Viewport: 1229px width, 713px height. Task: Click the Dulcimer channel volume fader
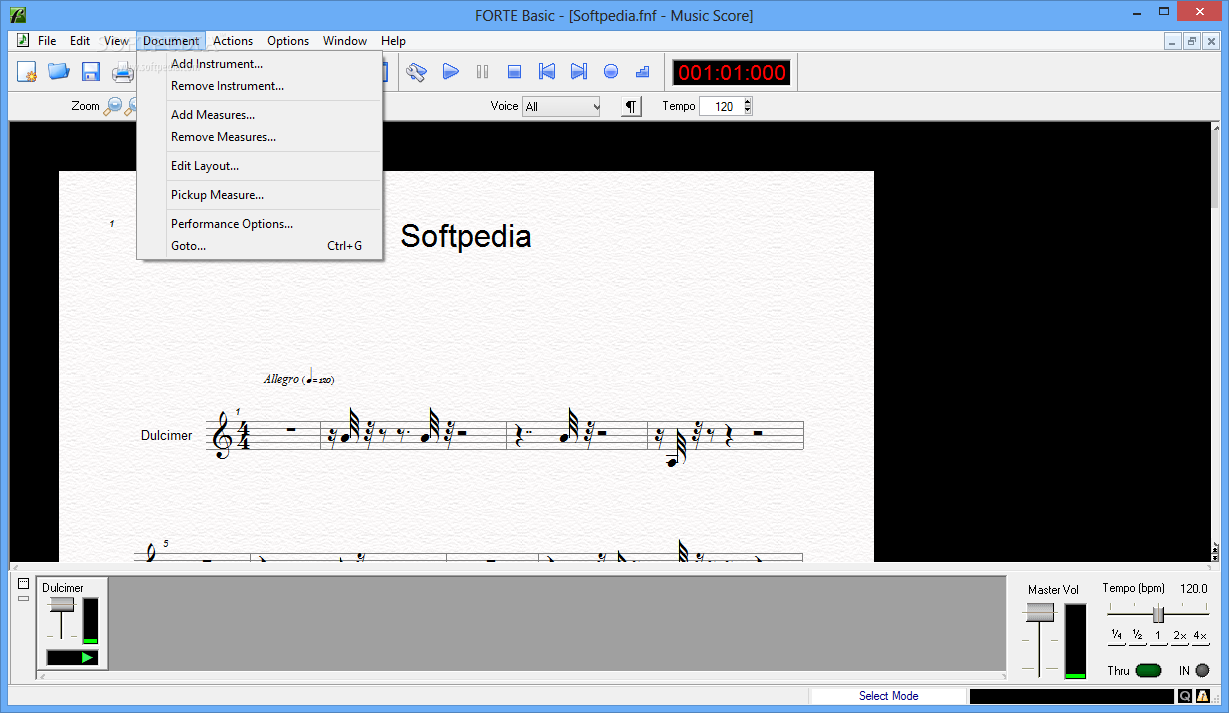tap(62, 604)
